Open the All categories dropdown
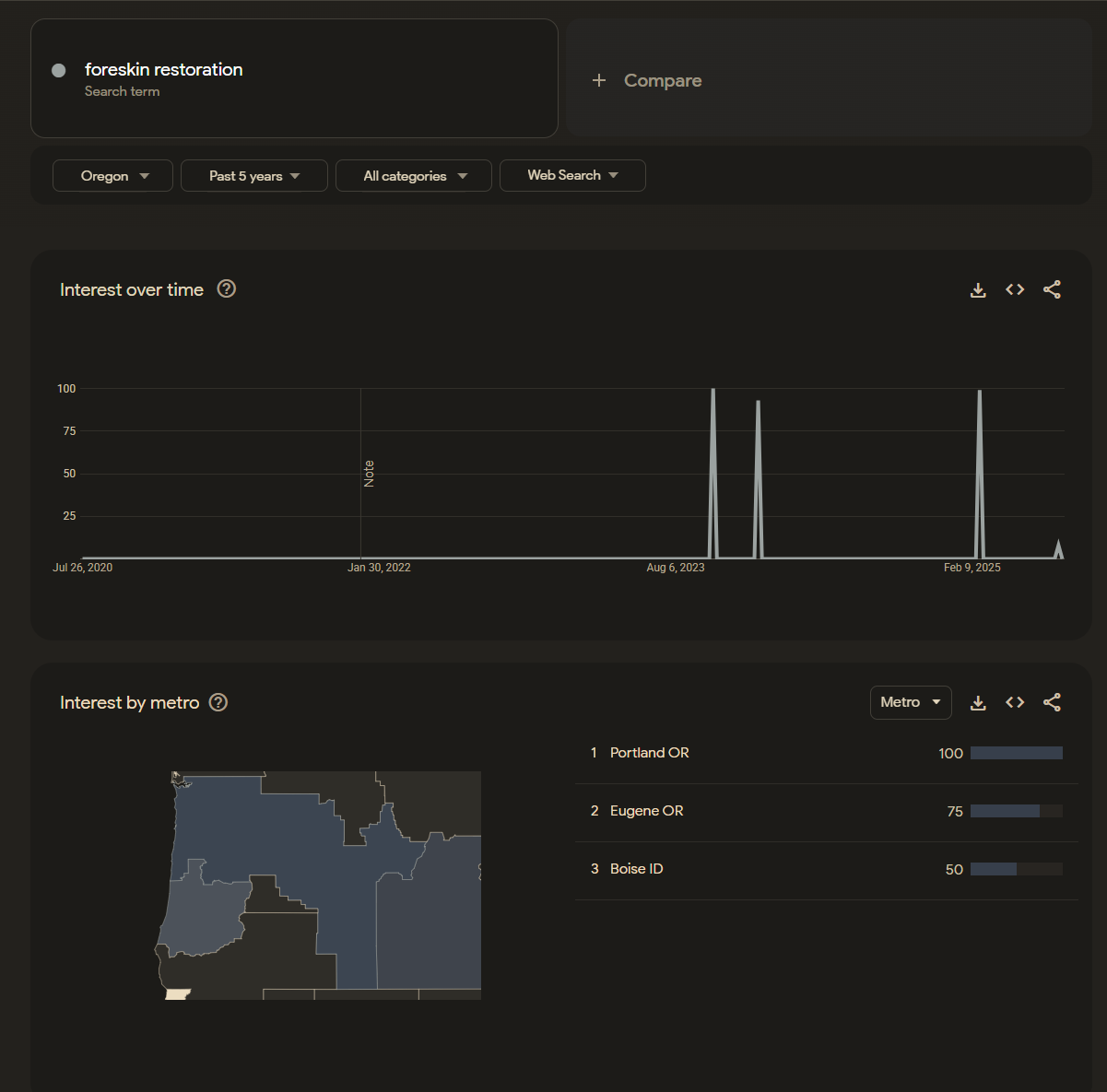Viewport: 1107px width, 1092px height. [x=414, y=176]
